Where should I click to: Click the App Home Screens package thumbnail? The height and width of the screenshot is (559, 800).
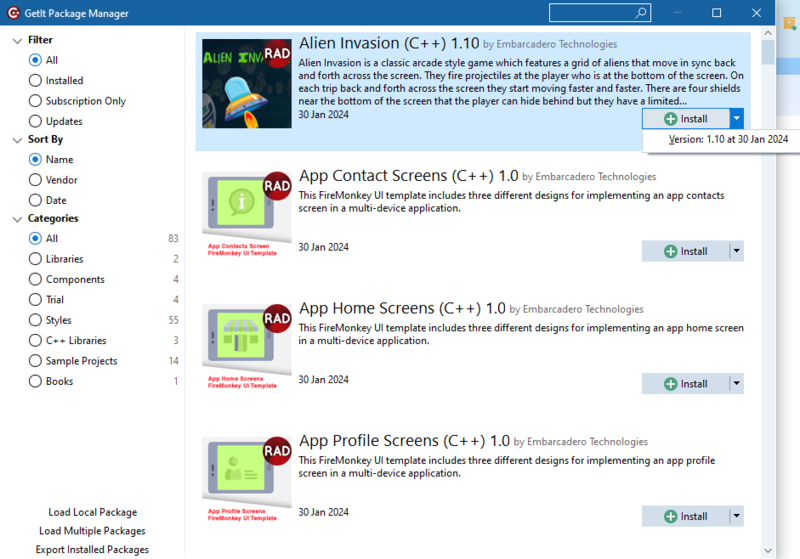tap(247, 347)
